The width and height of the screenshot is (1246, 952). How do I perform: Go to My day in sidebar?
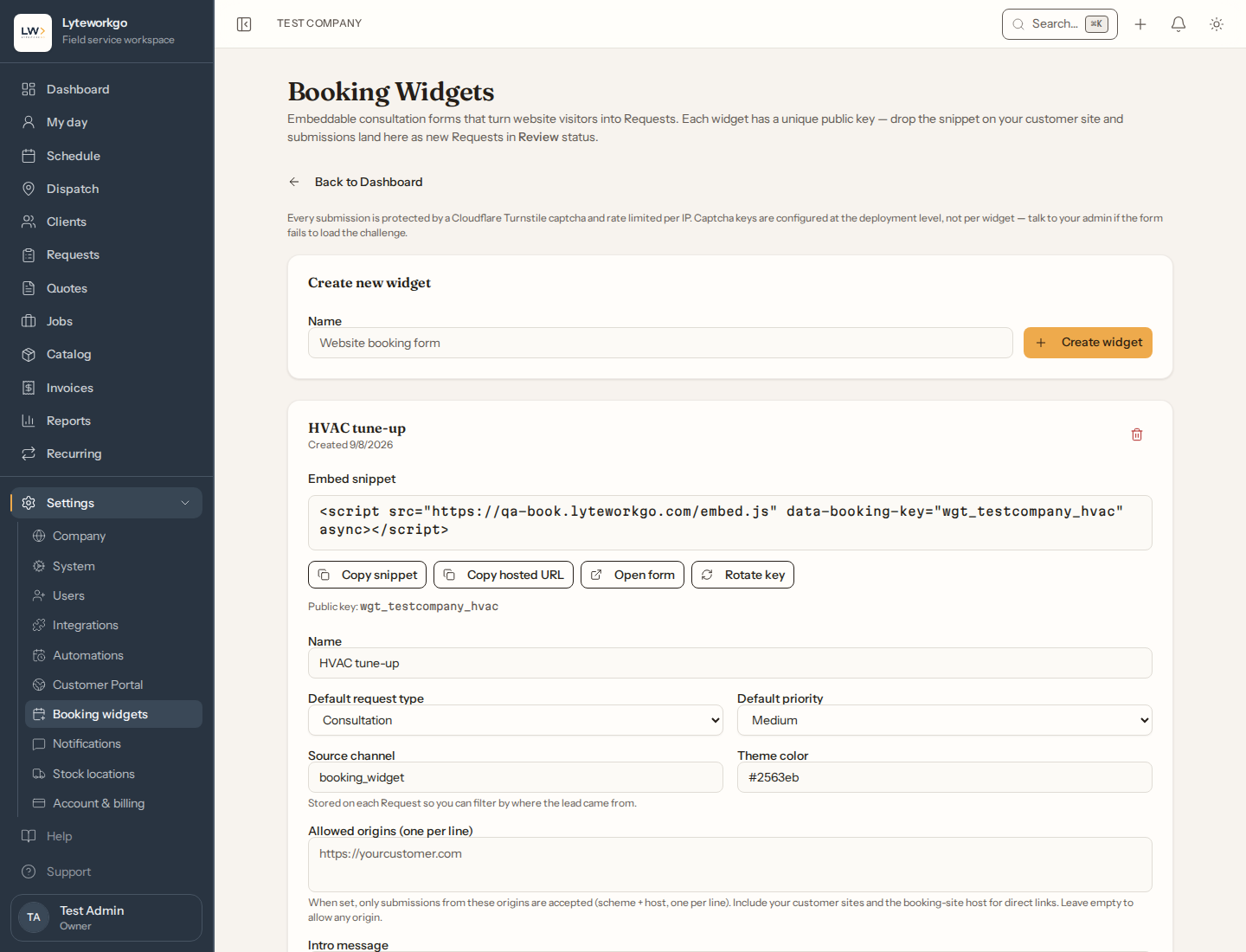106,122
